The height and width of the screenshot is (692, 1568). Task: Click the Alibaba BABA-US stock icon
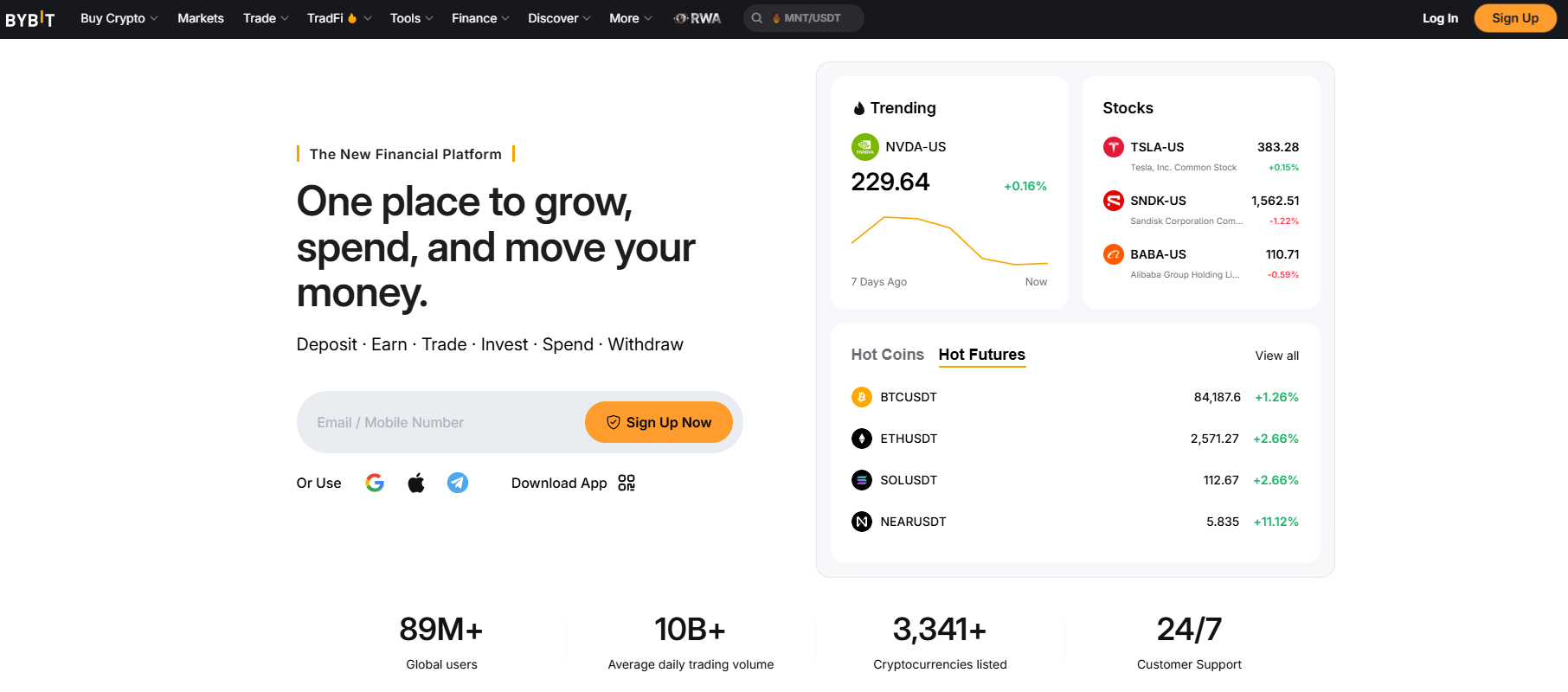click(1114, 254)
